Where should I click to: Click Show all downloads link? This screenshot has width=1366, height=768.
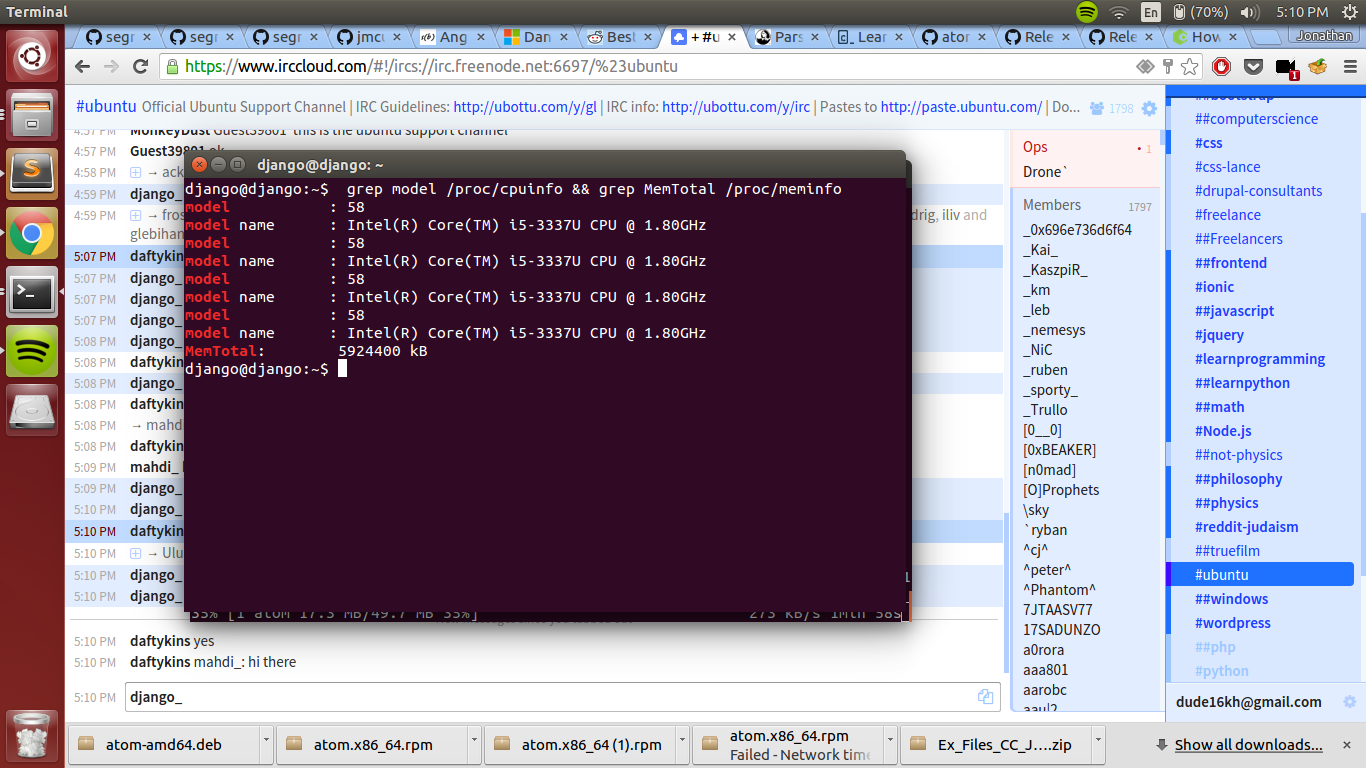[x=1248, y=744]
